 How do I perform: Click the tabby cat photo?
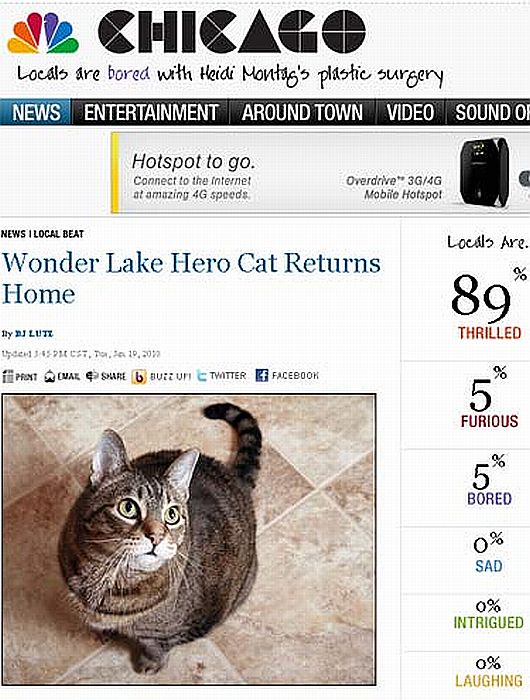pos(189,539)
